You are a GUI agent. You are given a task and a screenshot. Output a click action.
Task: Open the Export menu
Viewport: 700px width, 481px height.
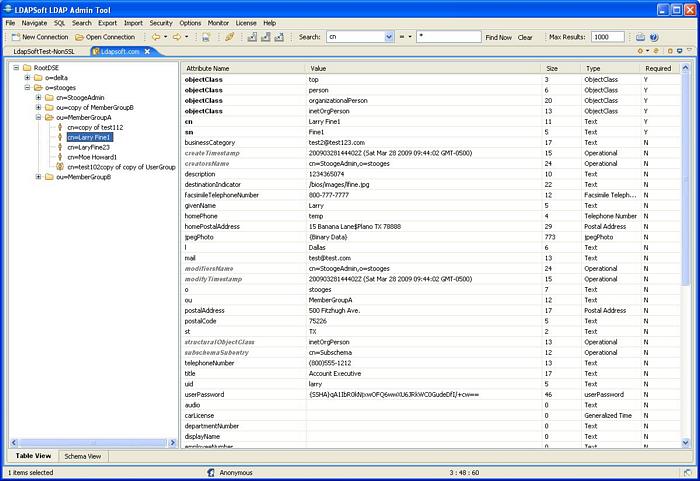click(x=107, y=22)
